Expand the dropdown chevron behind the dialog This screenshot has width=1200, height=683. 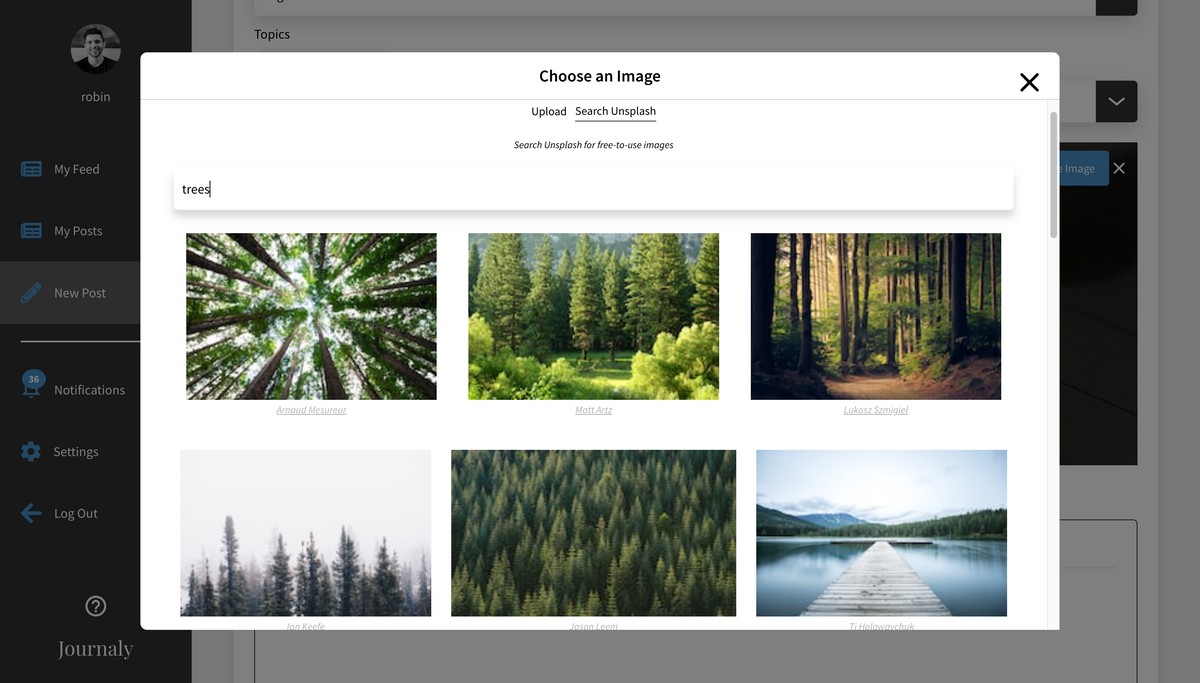pyautogui.click(x=1116, y=102)
